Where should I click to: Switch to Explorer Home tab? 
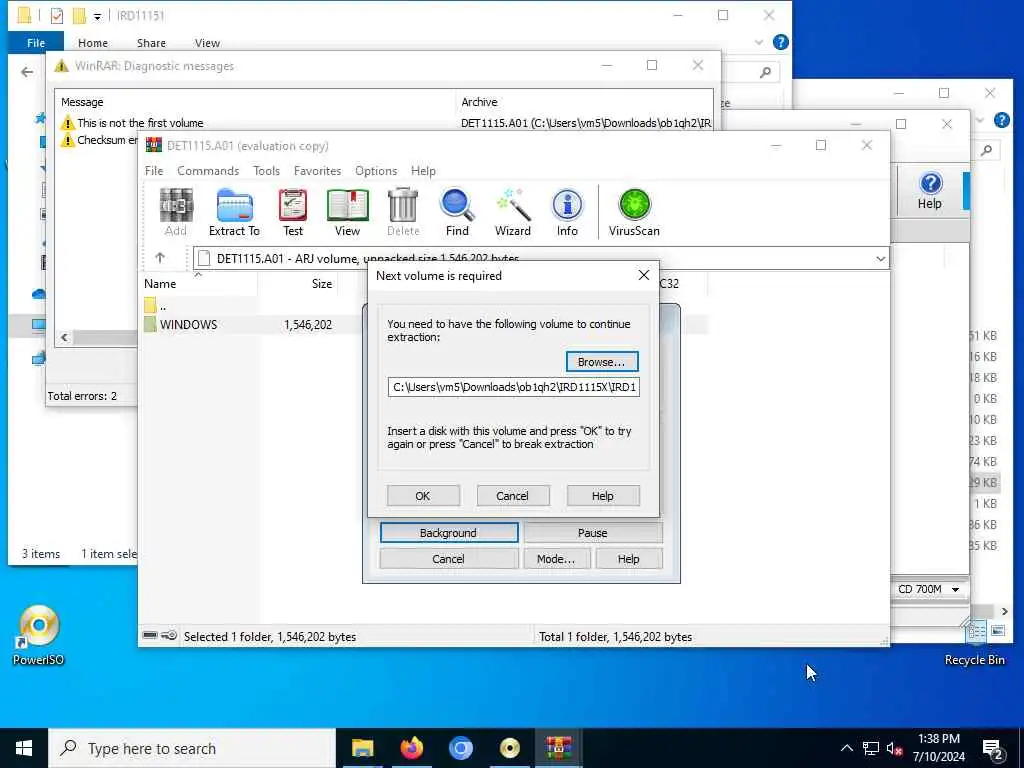click(93, 43)
